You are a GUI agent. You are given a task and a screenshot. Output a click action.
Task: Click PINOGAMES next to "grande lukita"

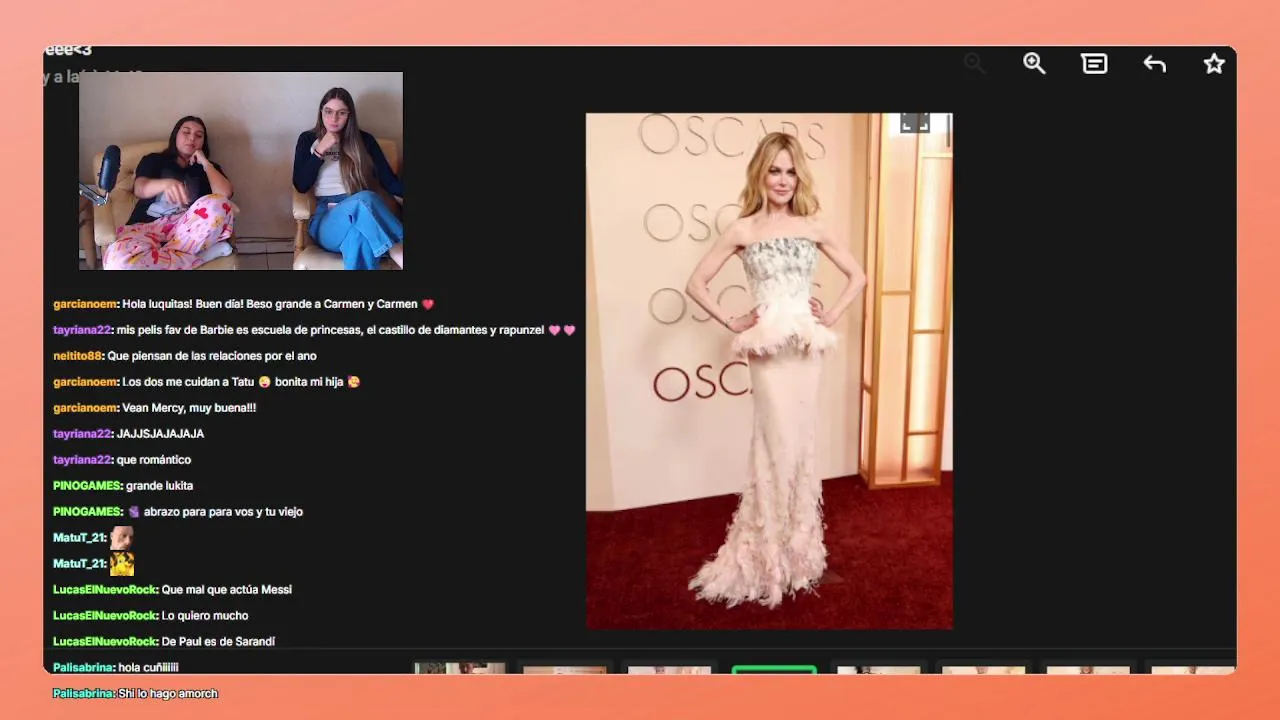coord(88,486)
